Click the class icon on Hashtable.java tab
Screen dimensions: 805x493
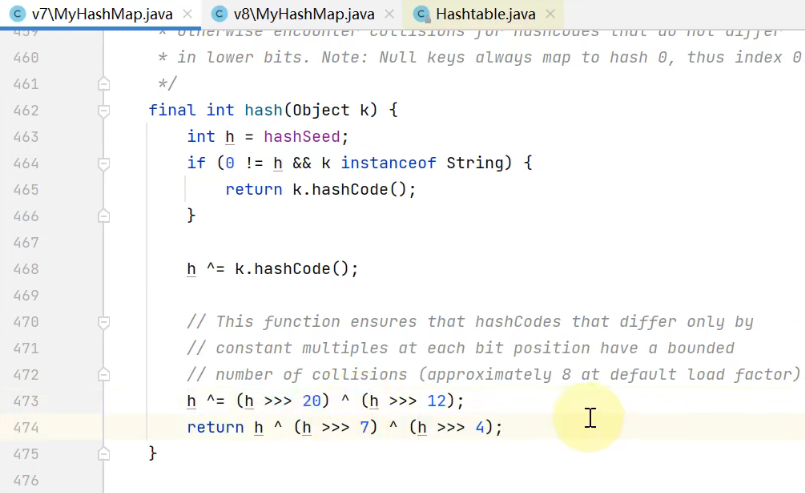click(x=421, y=14)
